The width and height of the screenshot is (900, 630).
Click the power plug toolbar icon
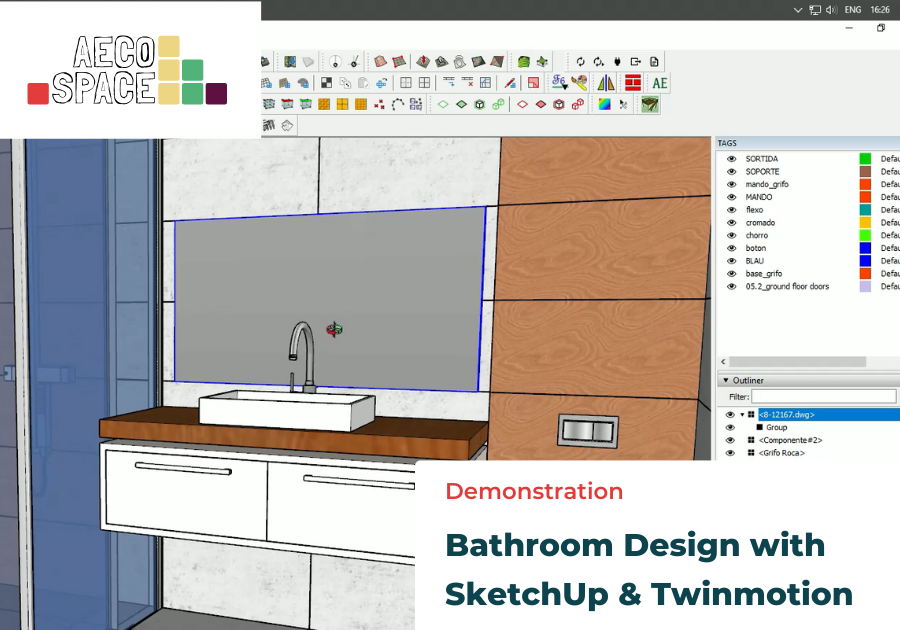point(617,61)
